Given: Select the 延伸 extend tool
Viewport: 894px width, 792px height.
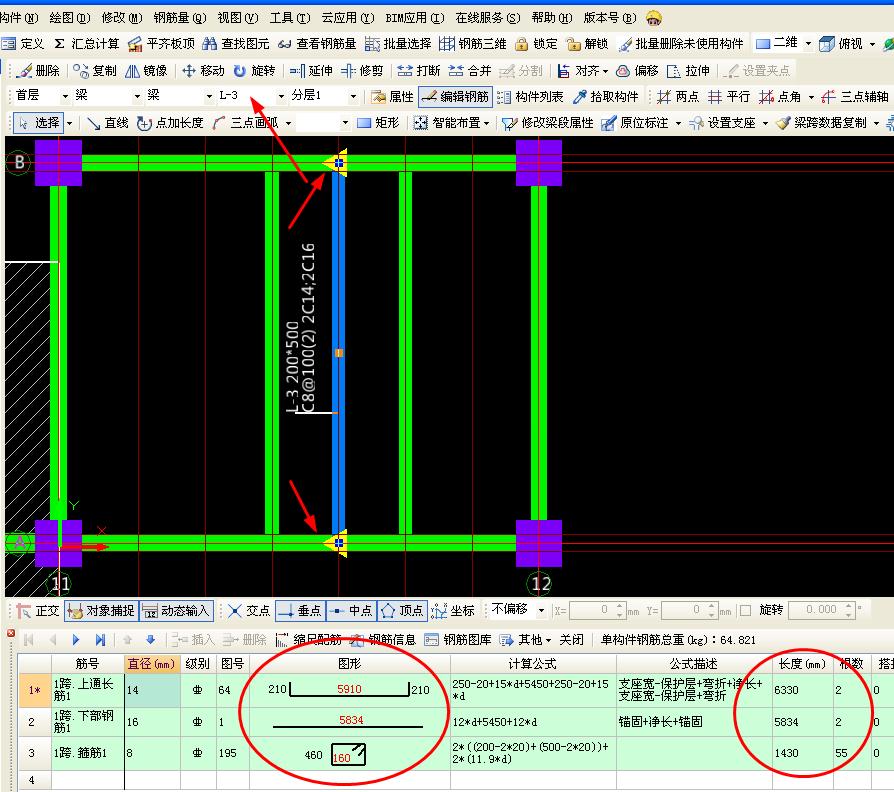Looking at the screenshot, I should tap(311, 71).
